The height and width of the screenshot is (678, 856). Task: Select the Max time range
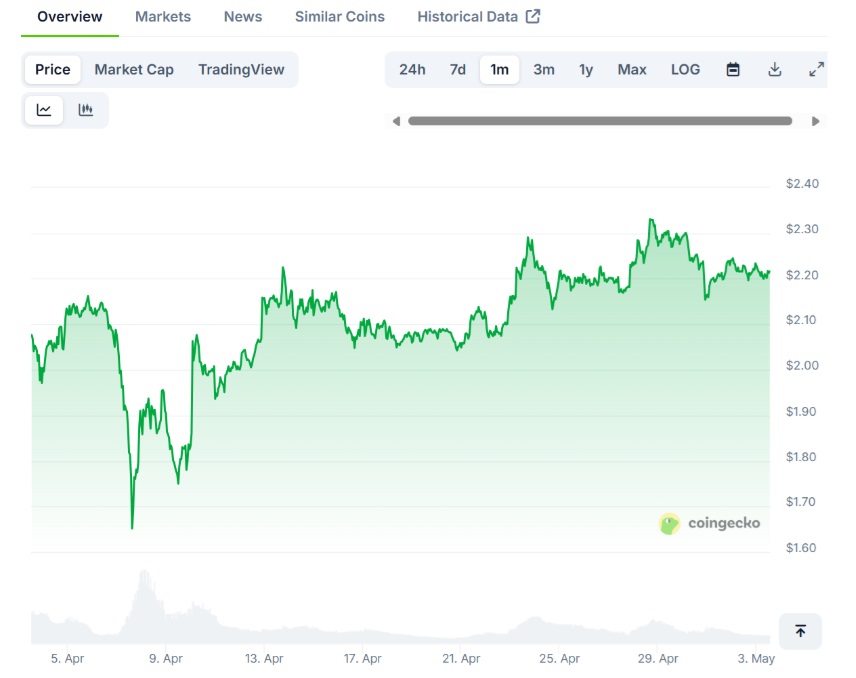click(631, 70)
